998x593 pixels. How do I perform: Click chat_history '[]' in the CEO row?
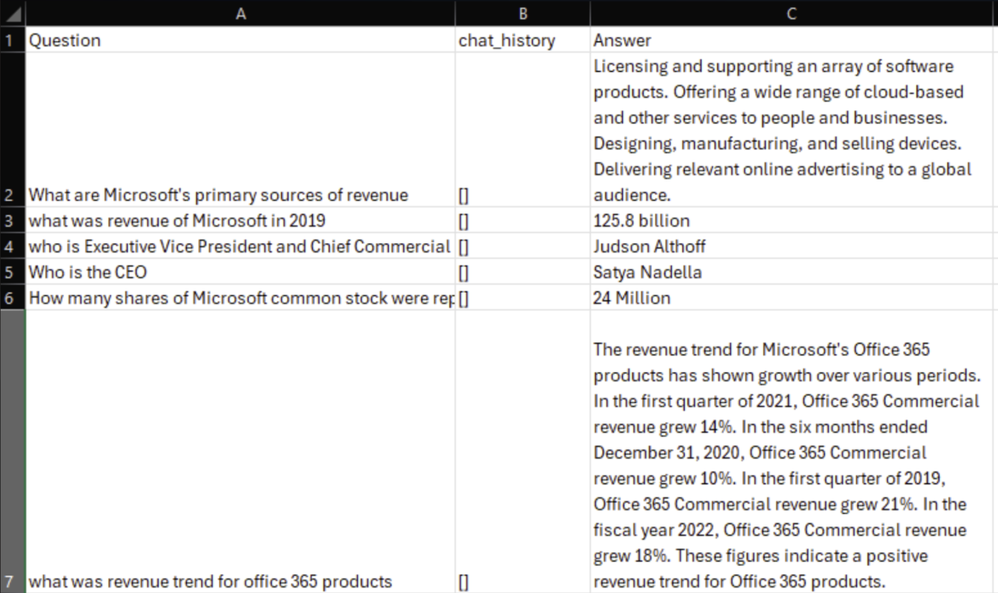click(523, 272)
